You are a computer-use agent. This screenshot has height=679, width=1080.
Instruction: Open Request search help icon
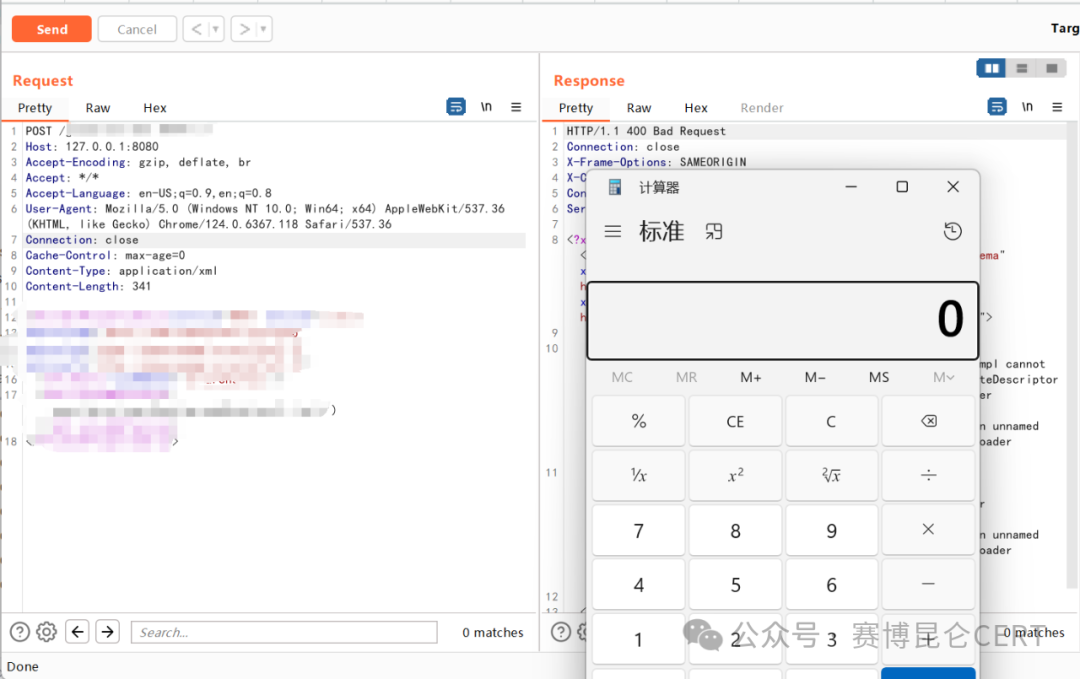click(x=20, y=631)
